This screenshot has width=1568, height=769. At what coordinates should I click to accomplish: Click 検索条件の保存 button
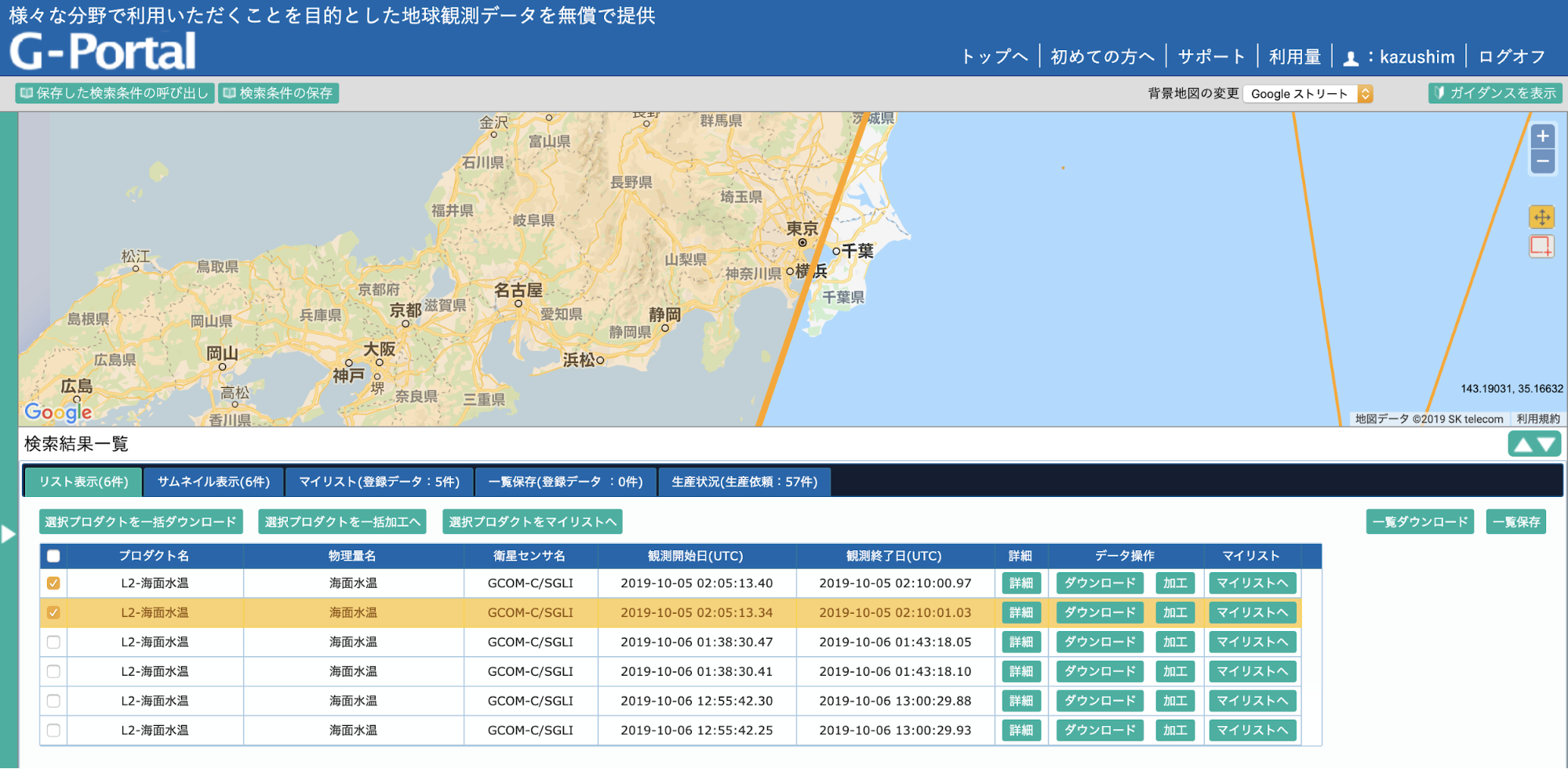coord(278,93)
